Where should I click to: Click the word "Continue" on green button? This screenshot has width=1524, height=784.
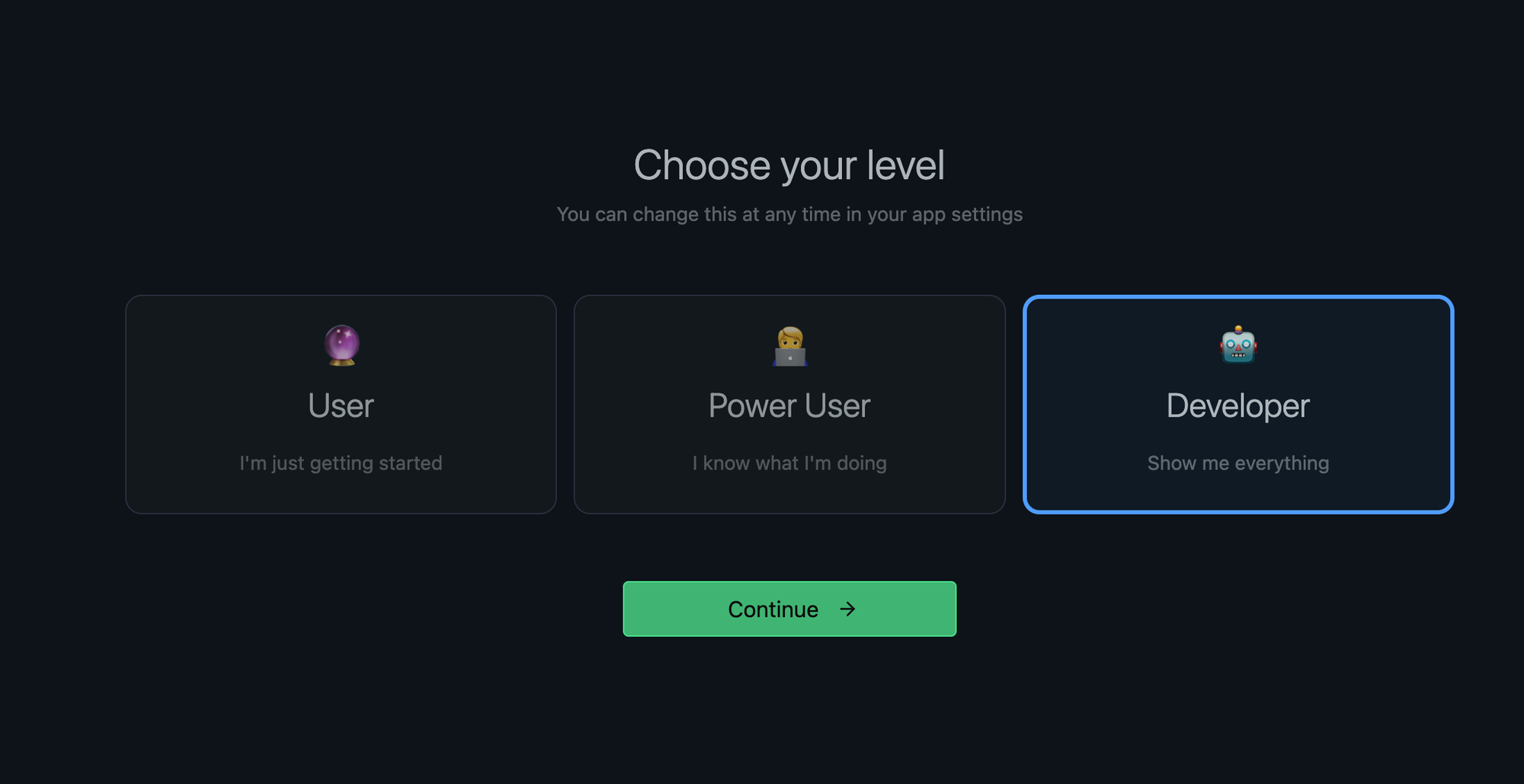(x=773, y=610)
